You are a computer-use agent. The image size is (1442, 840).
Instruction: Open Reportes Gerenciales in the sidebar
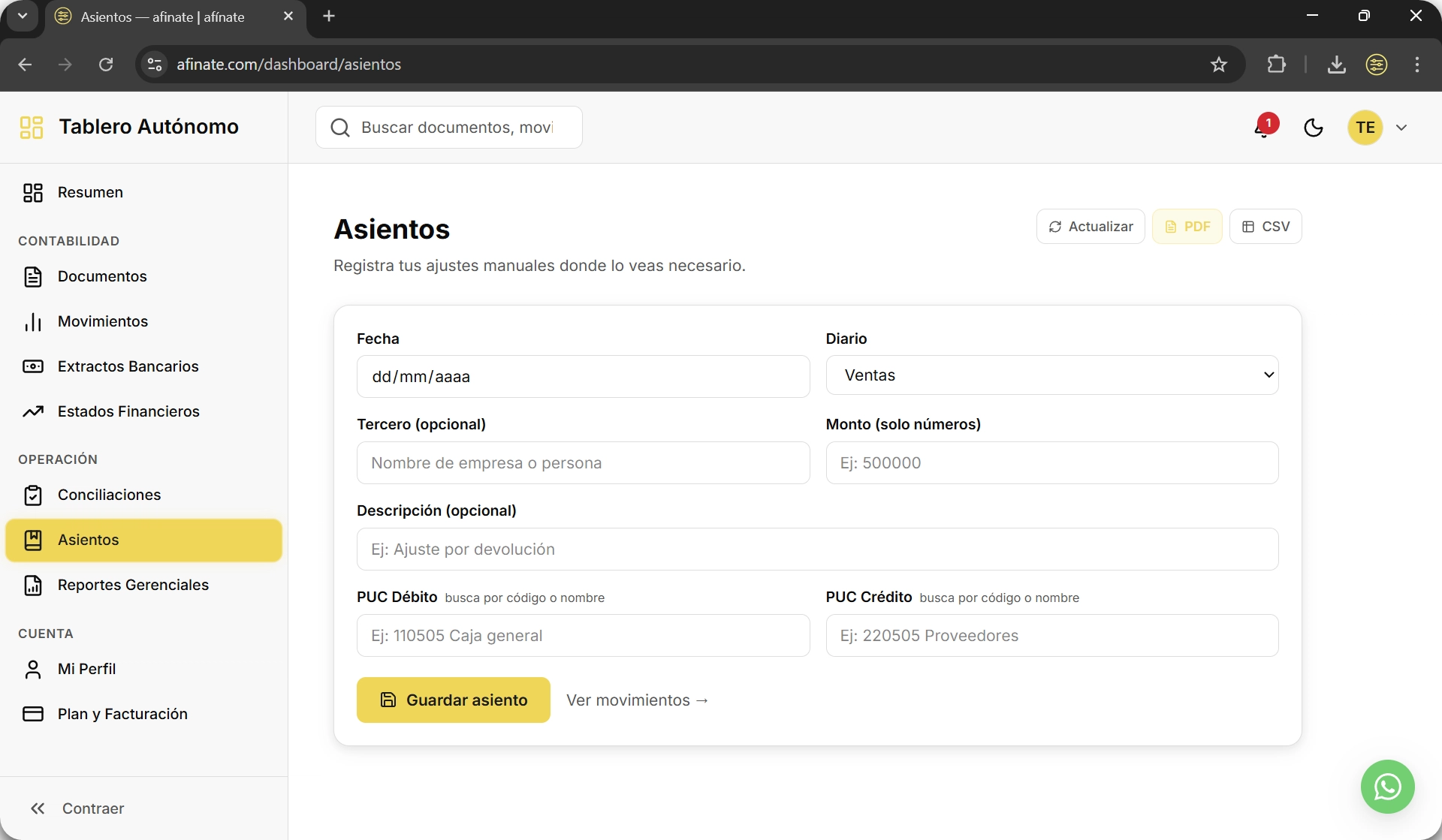pos(133,585)
